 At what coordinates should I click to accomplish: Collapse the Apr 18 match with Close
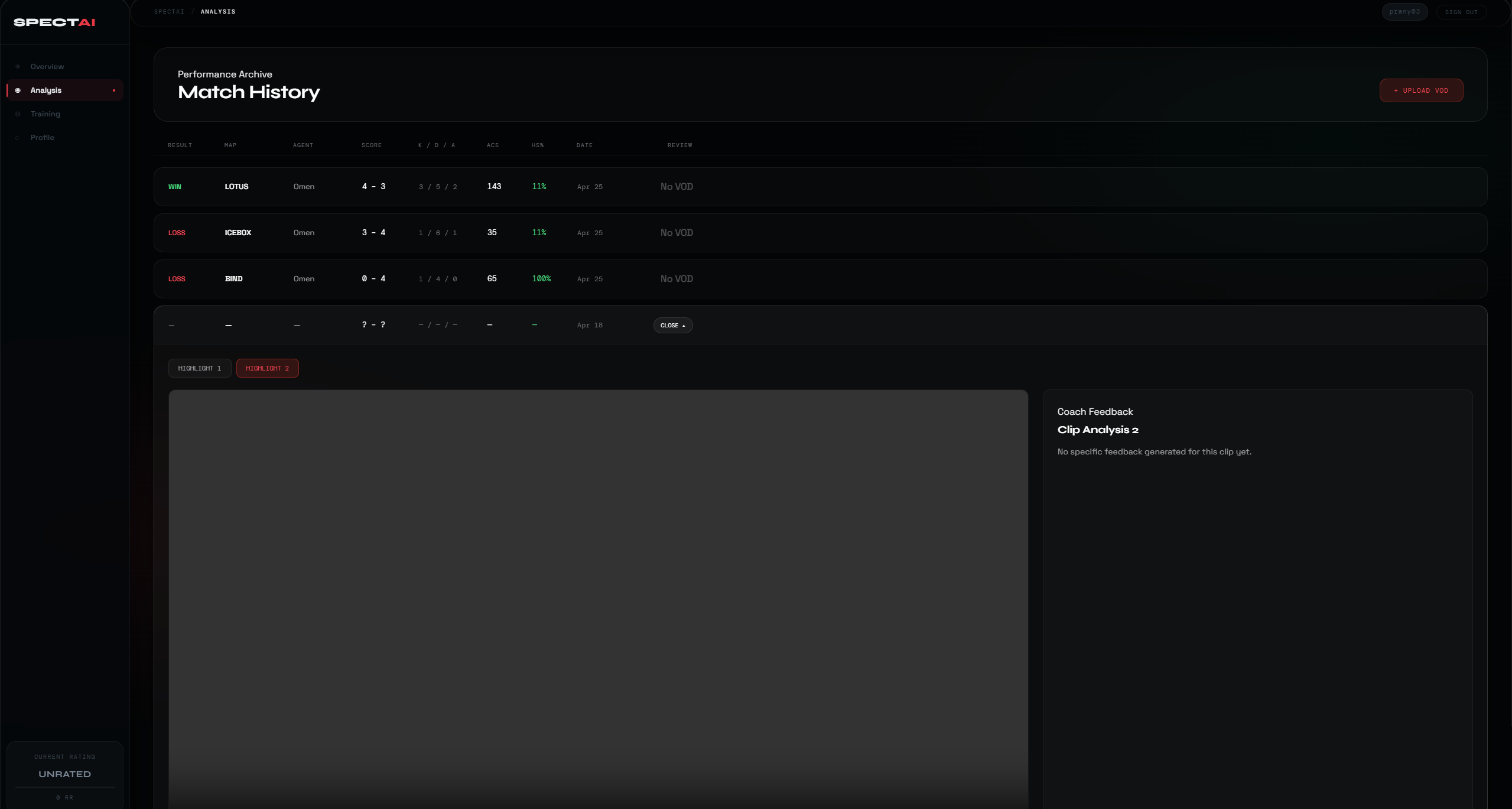672,326
